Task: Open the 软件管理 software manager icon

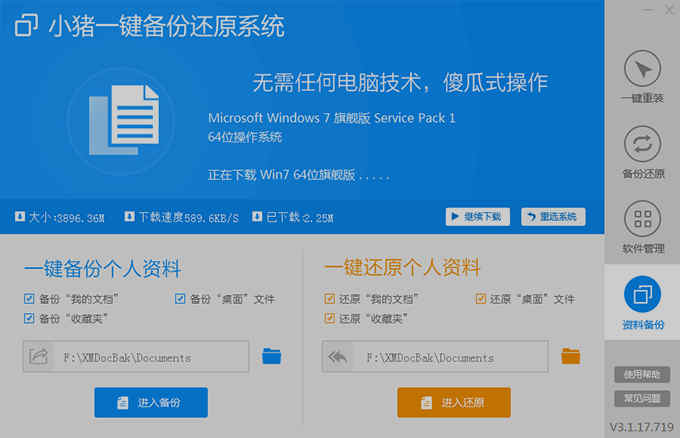Action: [642, 219]
